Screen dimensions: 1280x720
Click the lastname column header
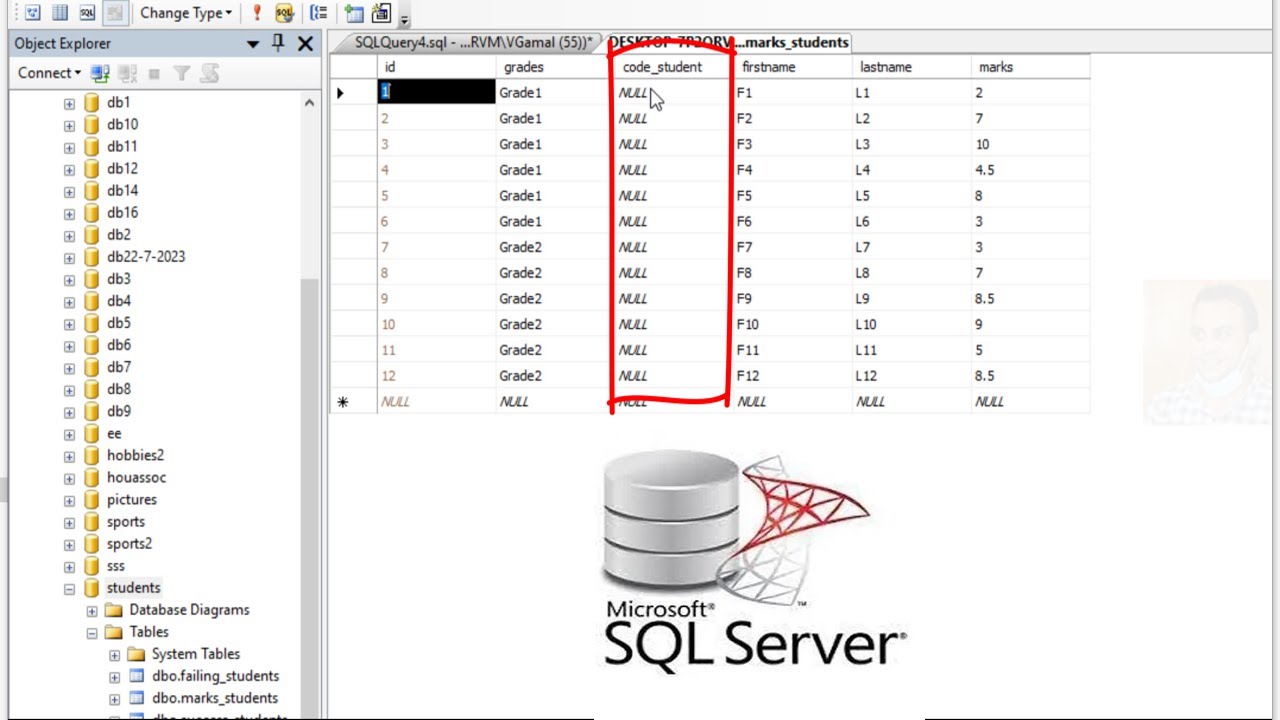pos(911,67)
